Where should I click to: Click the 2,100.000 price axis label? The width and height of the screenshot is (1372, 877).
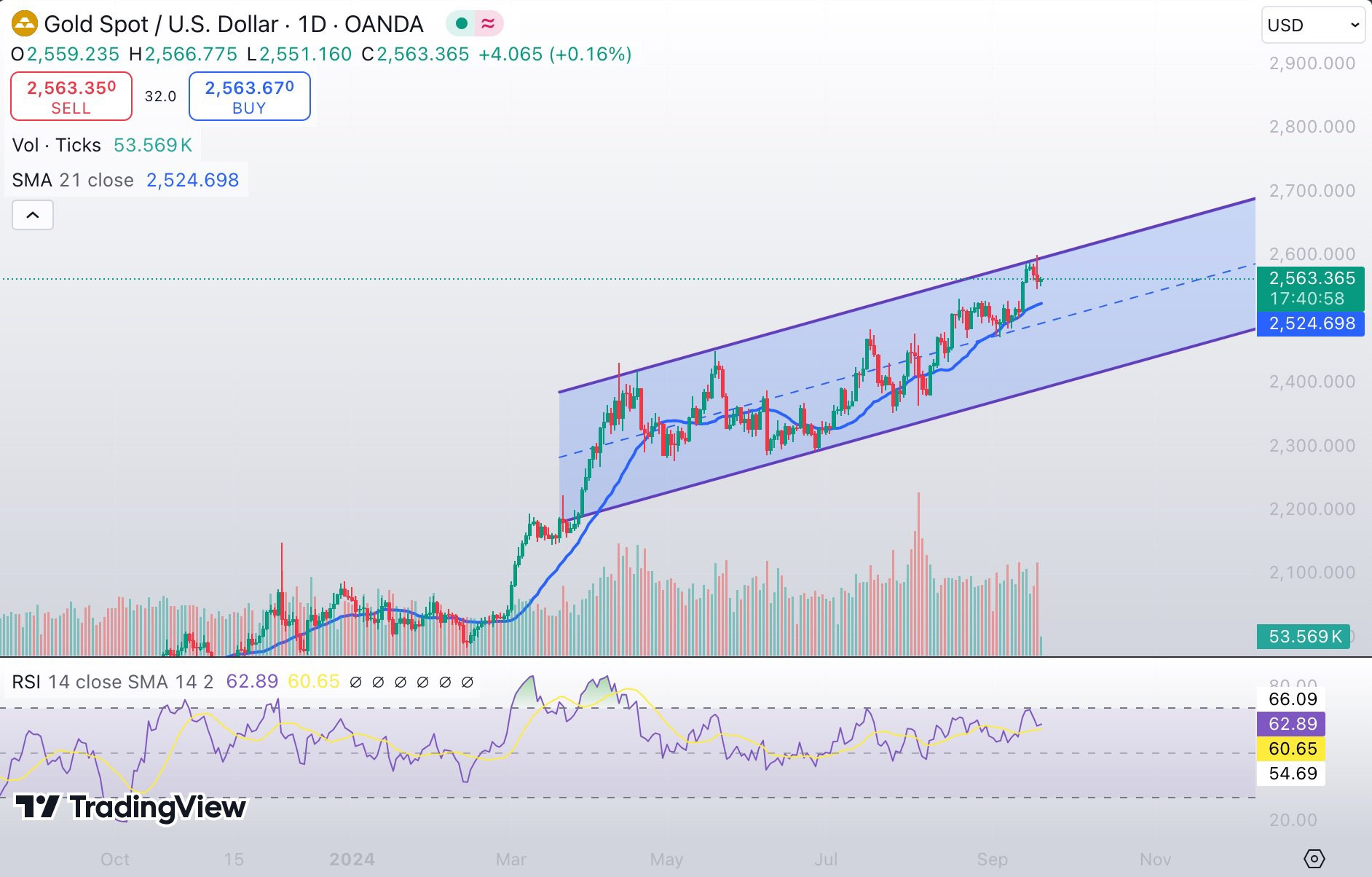click(1312, 573)
